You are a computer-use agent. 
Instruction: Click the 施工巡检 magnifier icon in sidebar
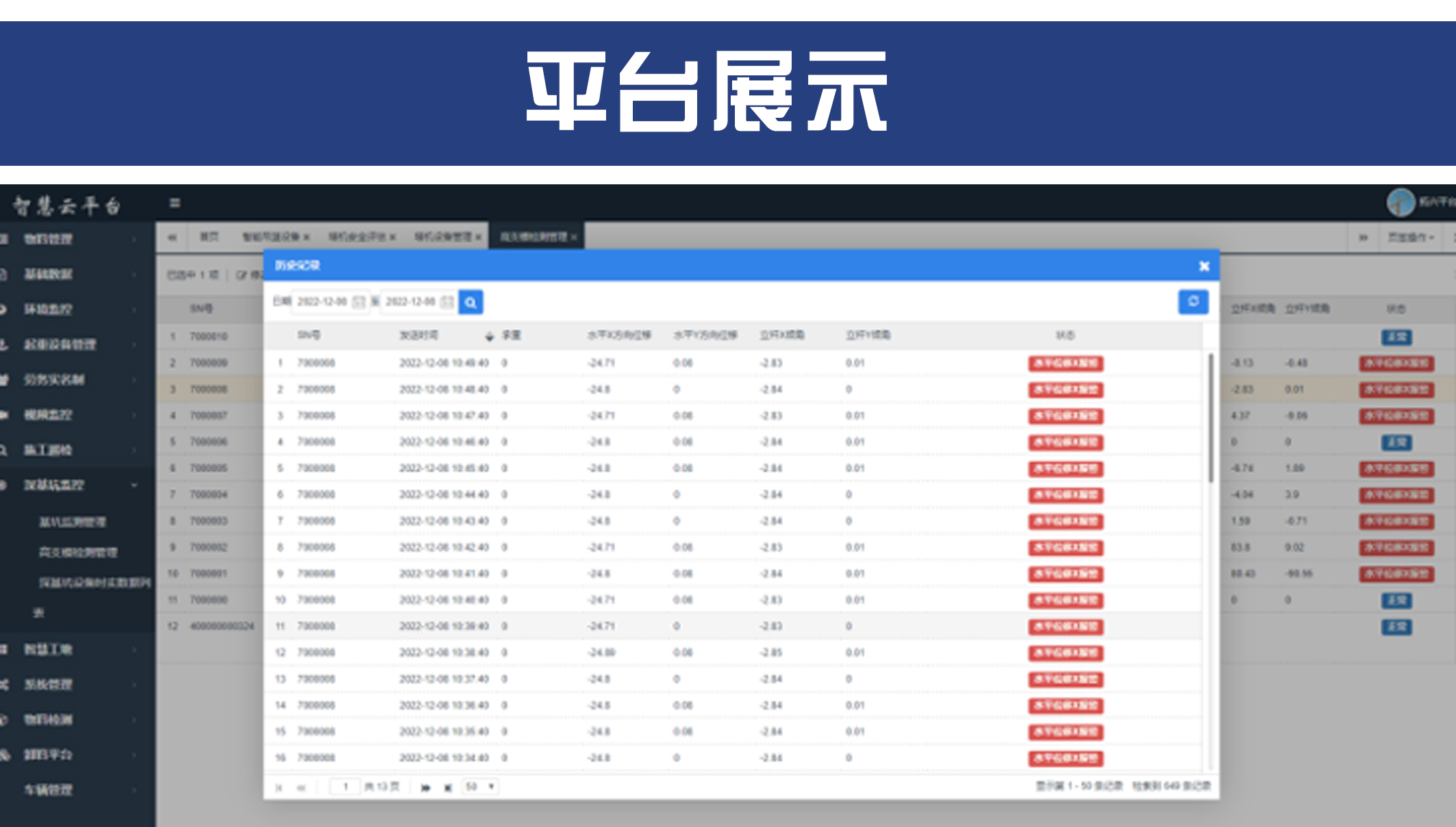4,450
